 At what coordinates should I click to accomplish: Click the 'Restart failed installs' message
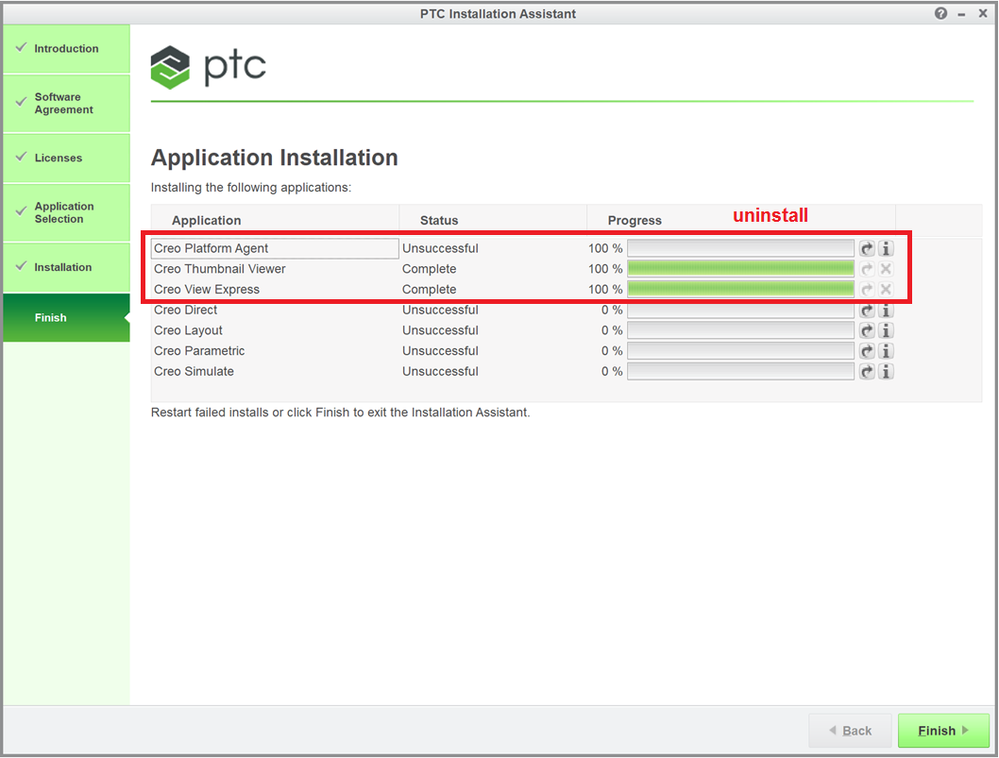point(340,412)
